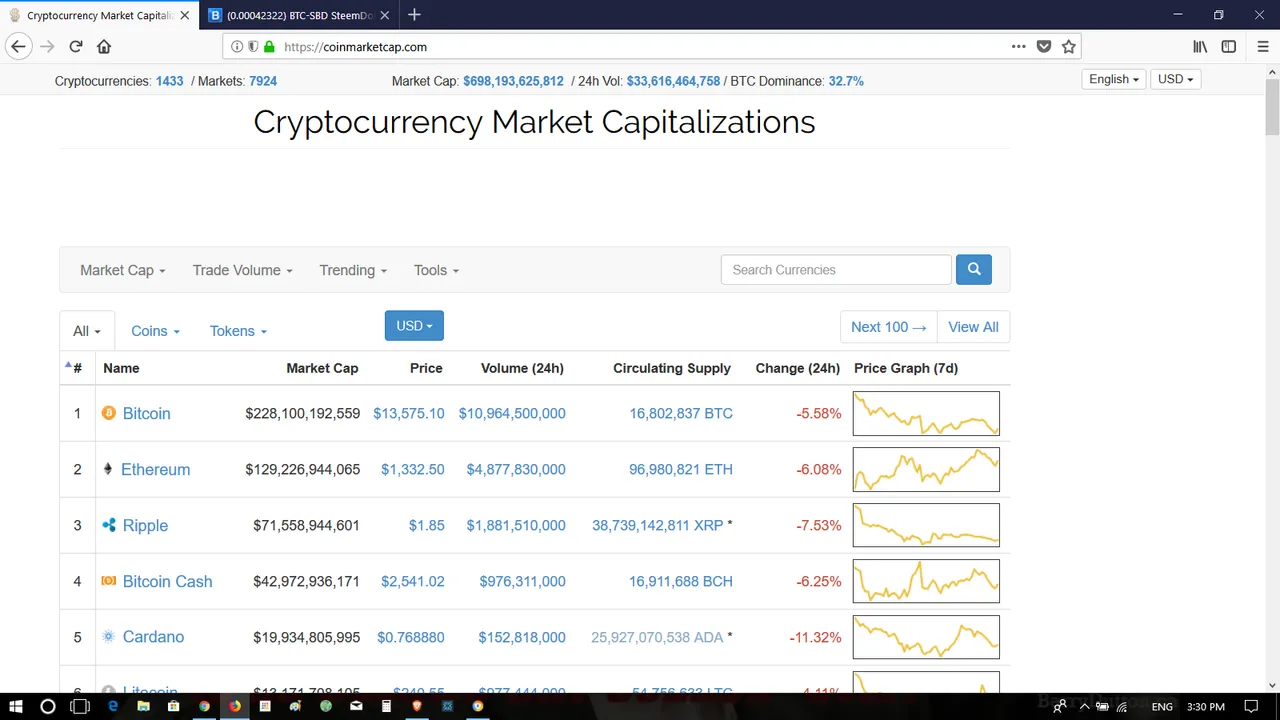Image resolution: width=1280 pixels, height=720 pixels.
Task: Open the Cardano name link
Action: 153,637
